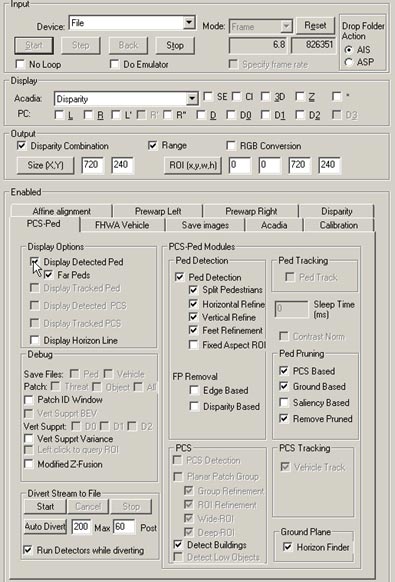Switch to the FHWA Vehicle tab
395x582 pixels.
(122, 225)
